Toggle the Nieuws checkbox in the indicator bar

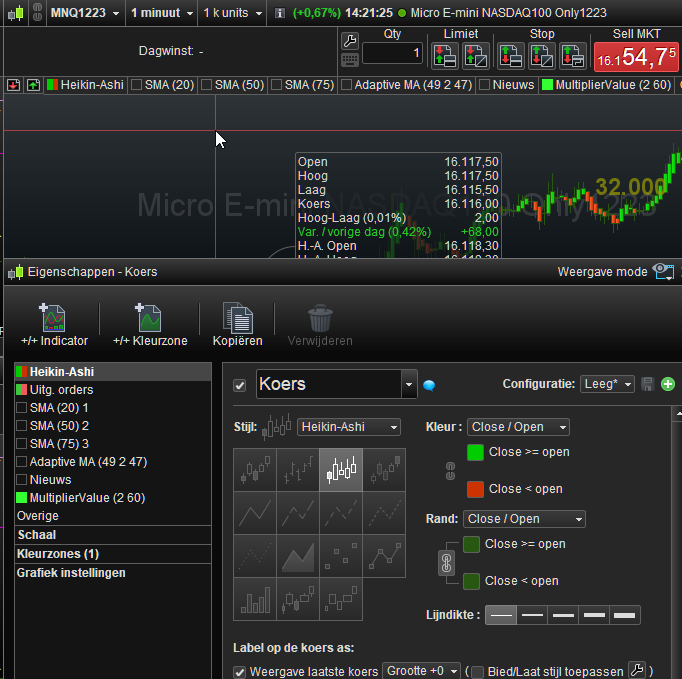point(485,85)
